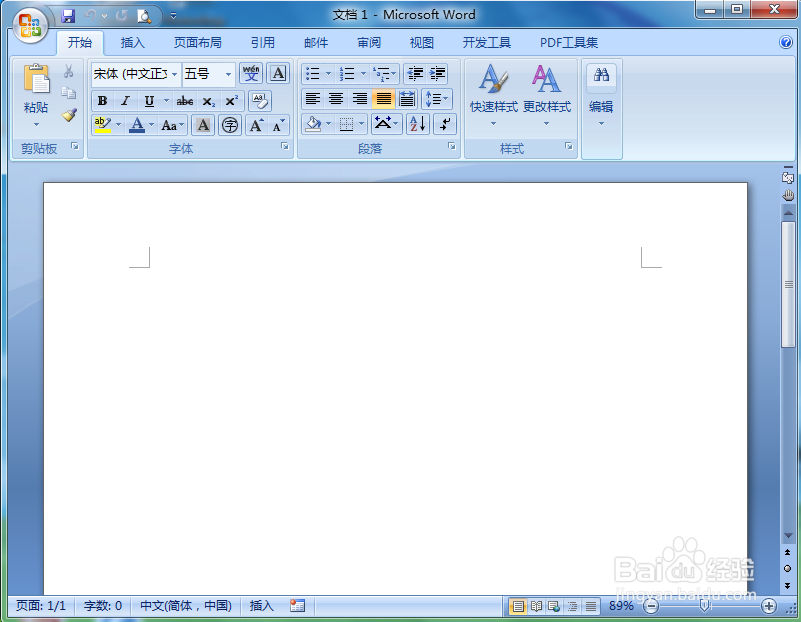
Task: Open the phonetic guide (wén) tool
Action: point(251,74)
